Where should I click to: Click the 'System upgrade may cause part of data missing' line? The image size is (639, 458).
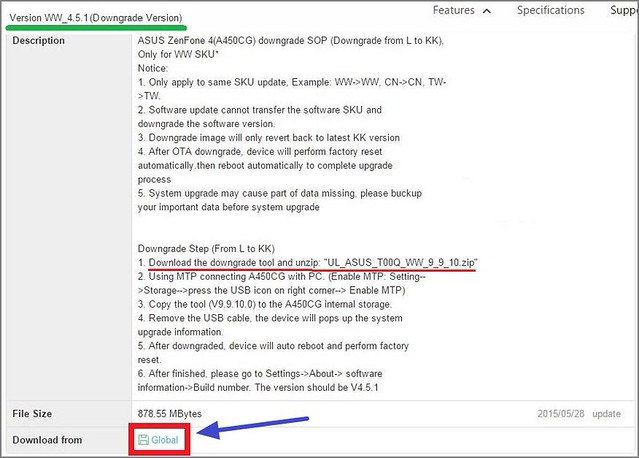(x=280, y=193)
